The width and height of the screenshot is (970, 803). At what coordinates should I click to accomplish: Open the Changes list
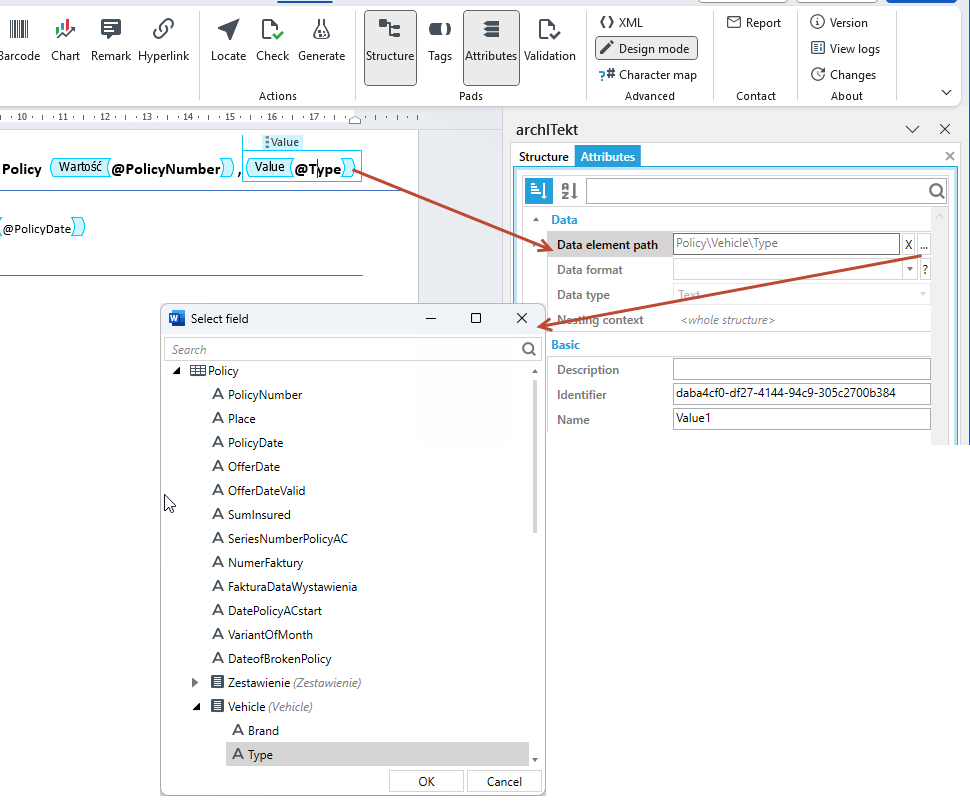pyautogui.click(x=843, y=75)
